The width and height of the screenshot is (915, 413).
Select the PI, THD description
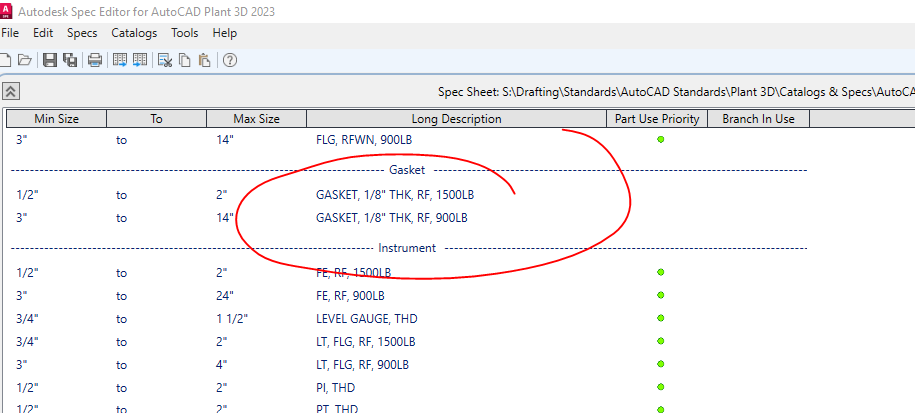[336, 388]
